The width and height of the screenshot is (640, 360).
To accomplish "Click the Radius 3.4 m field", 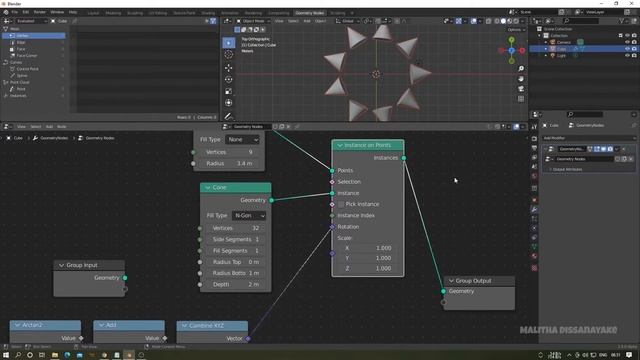I will (229, 163).
